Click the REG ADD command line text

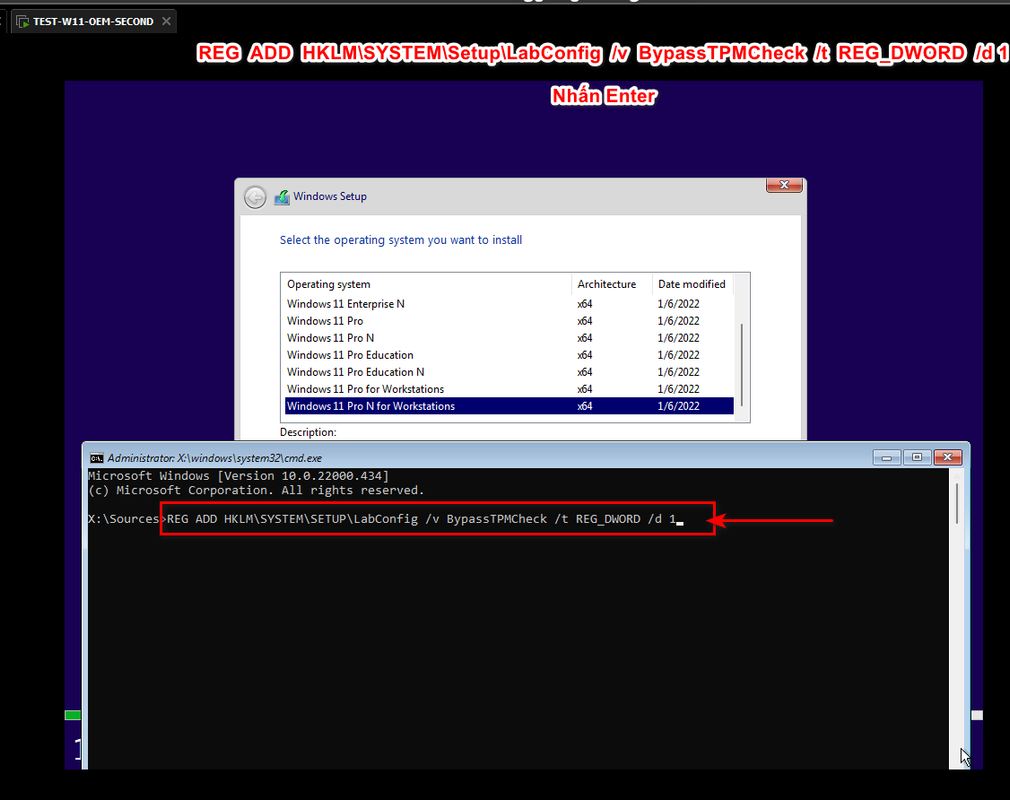click(421, 519)
